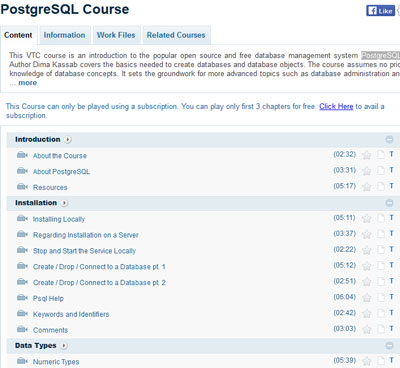Collapse the Data Types section
This screenshot has height=368, width=400.
pos(389,346)
